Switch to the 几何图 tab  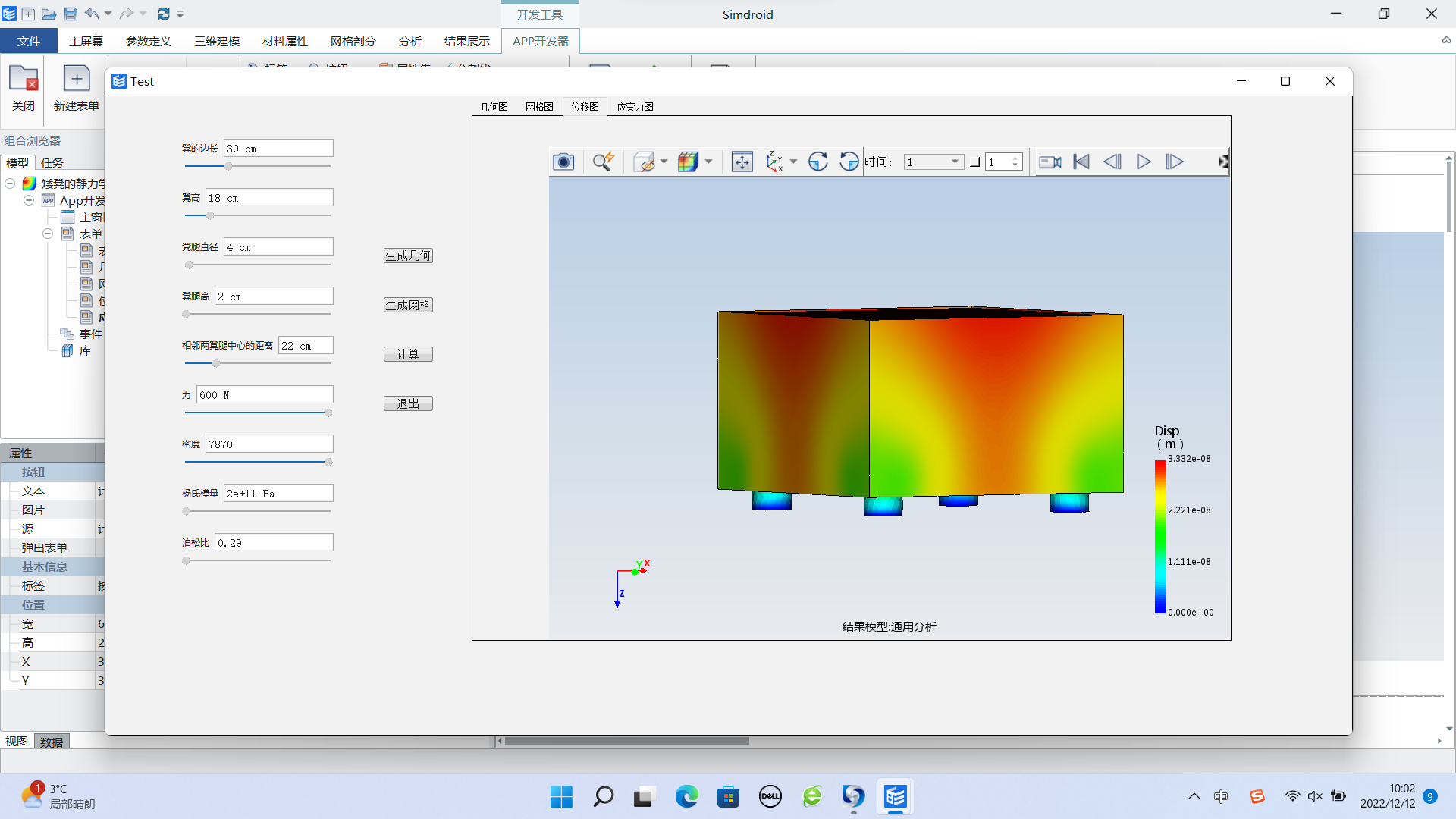494,107
